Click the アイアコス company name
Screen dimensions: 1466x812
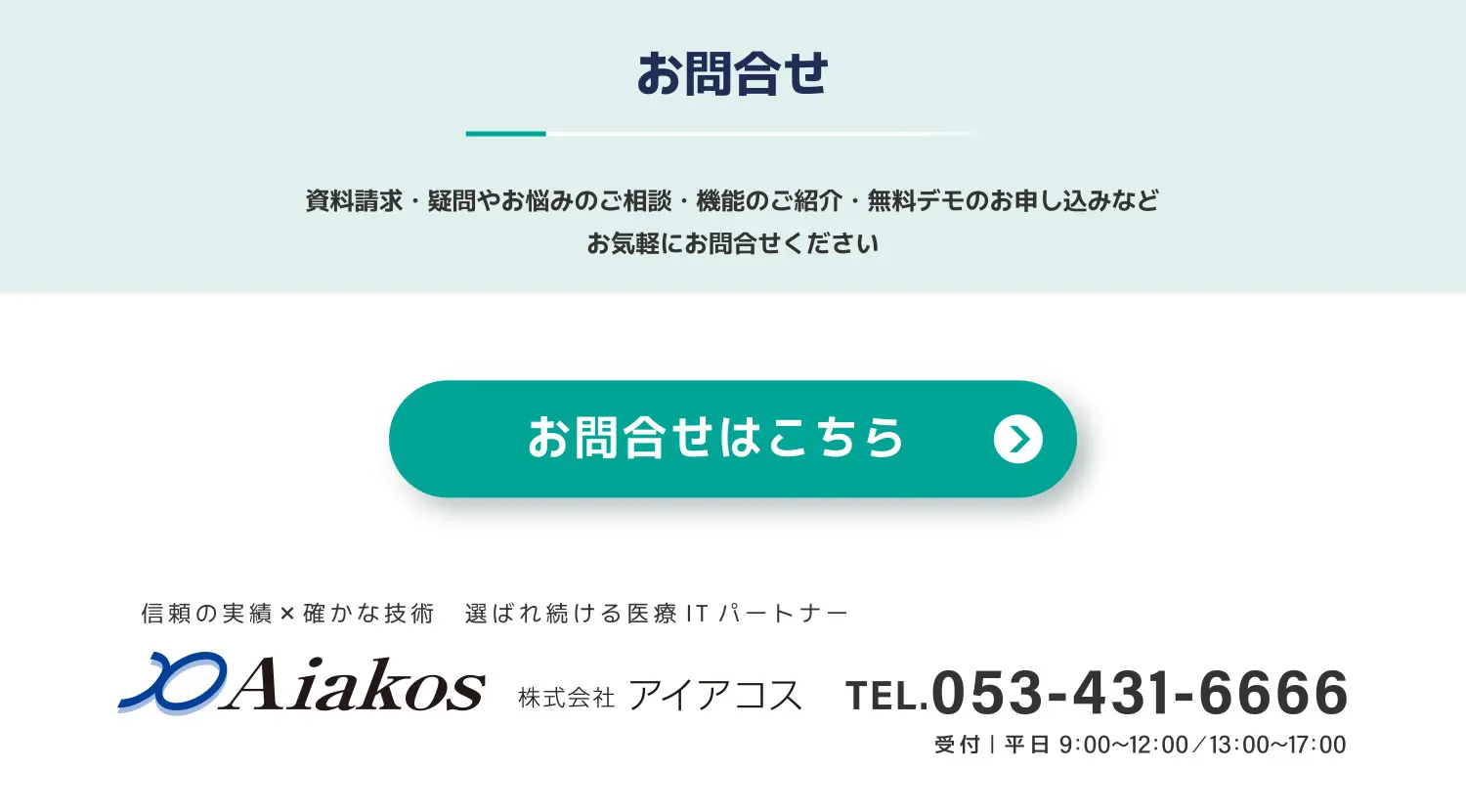tap(714, 696)
